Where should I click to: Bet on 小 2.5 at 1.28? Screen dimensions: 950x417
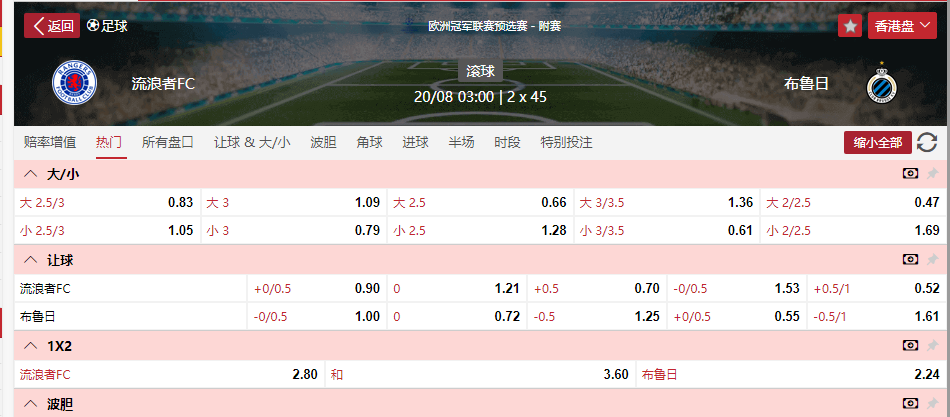(x=480, y=230)
